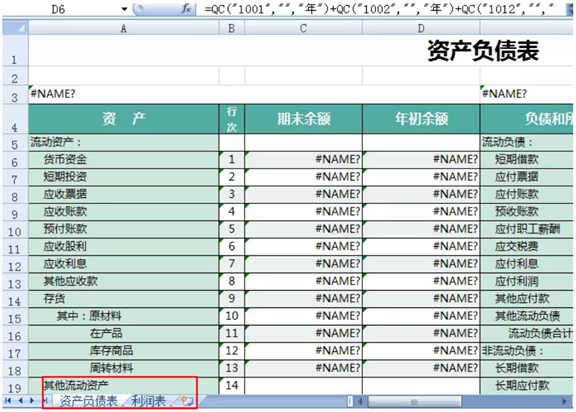Viewport: 576px width, 412px height.
Task: Click the Select All corner triangle
Action: click(x=15, y=28)
